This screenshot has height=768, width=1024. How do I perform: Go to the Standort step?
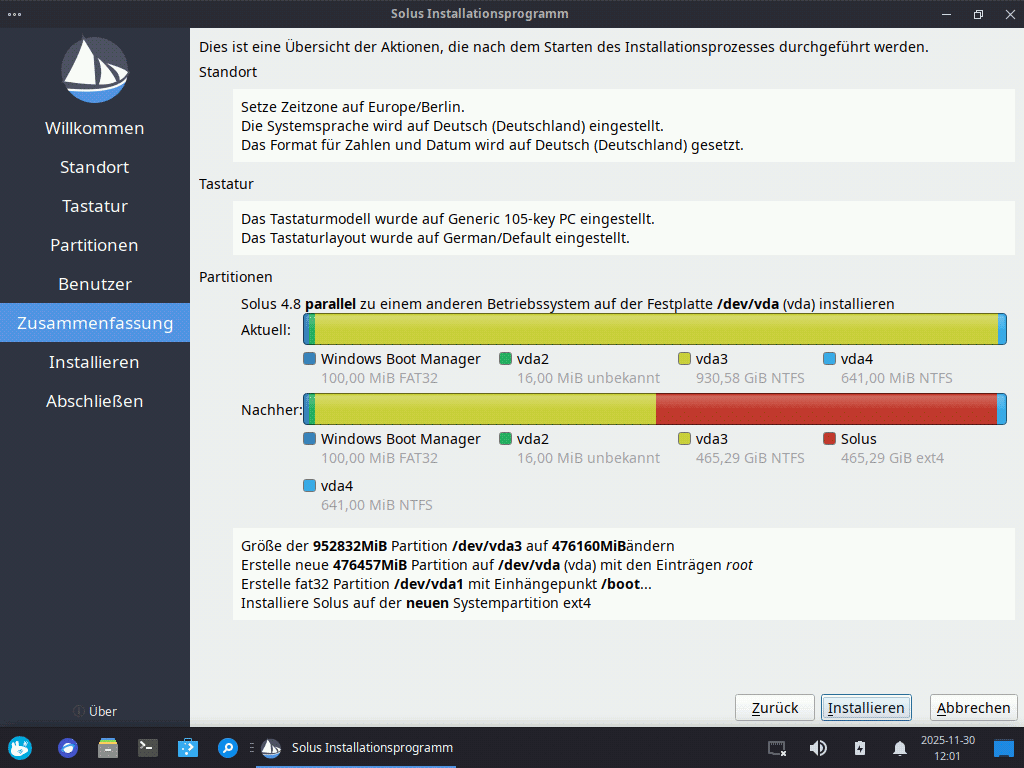point(95,167)
